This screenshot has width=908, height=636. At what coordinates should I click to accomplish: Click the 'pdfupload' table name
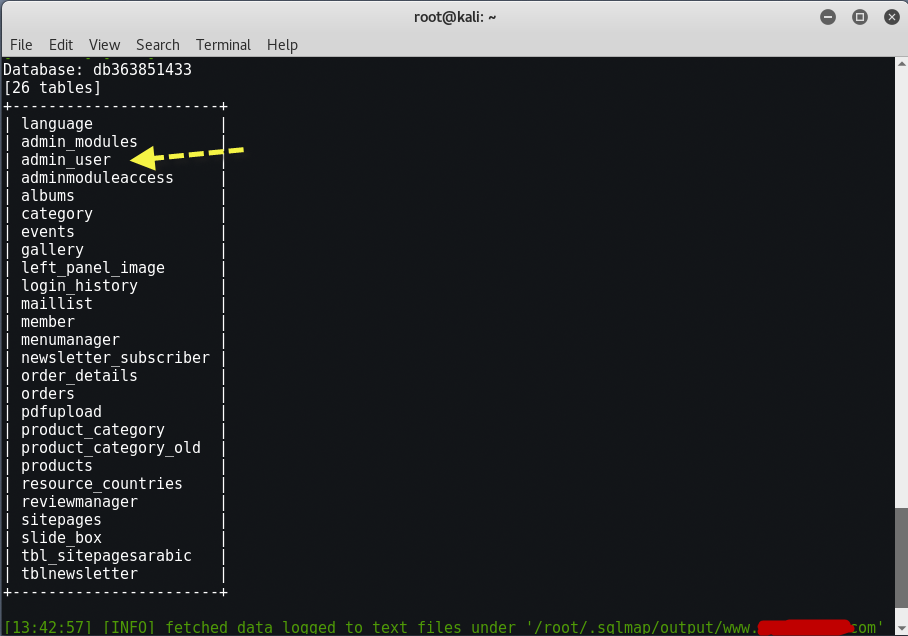[61, 411]
